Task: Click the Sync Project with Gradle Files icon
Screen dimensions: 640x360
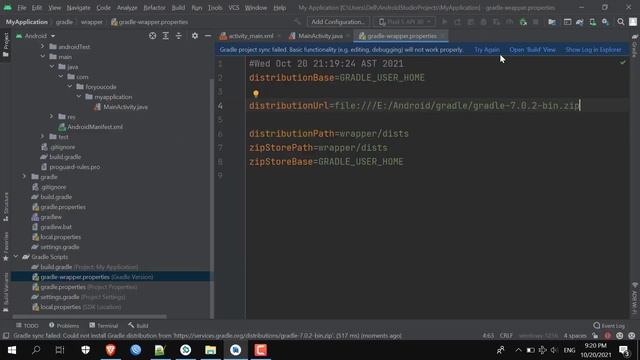Action: (580, 22)
